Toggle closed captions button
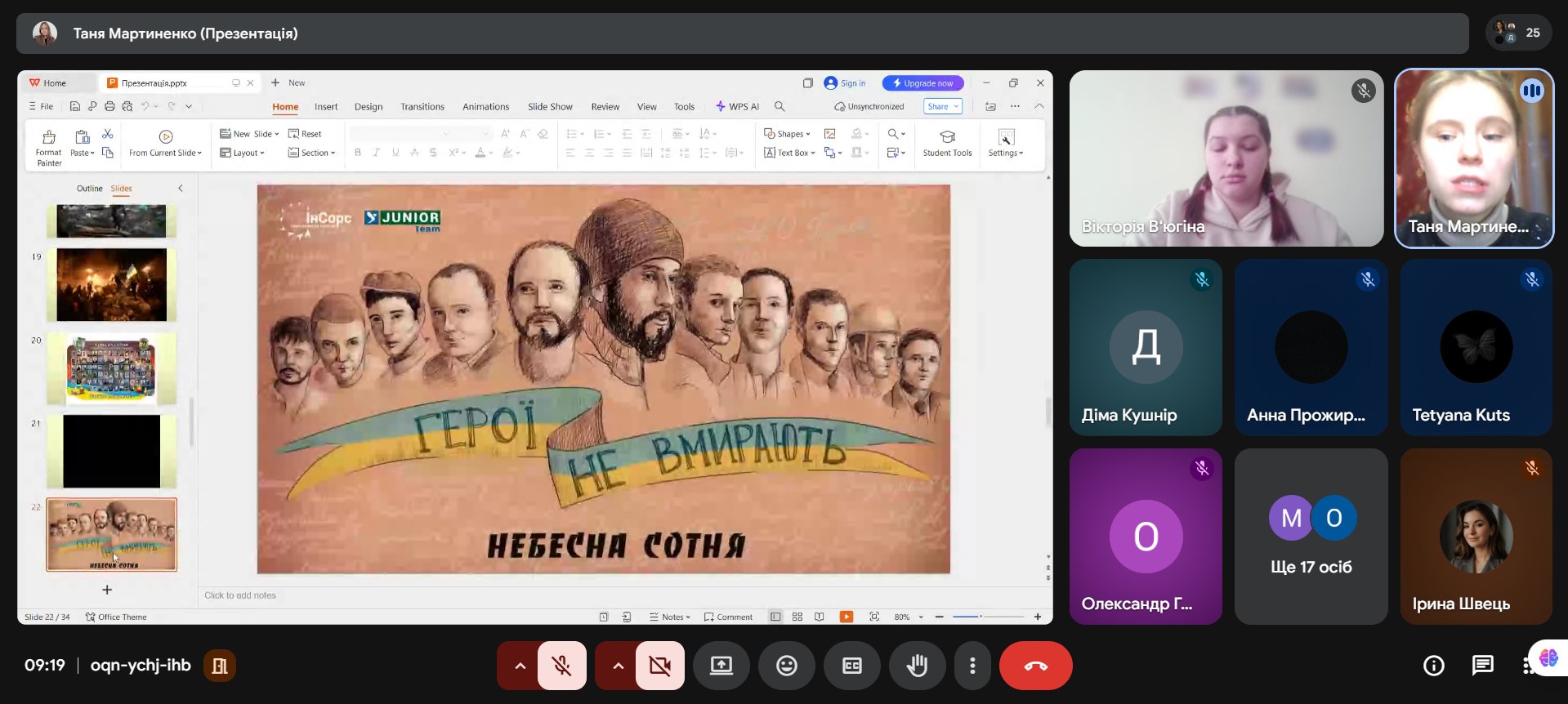This screenshot has height=704, width=1568. point(851,666)
